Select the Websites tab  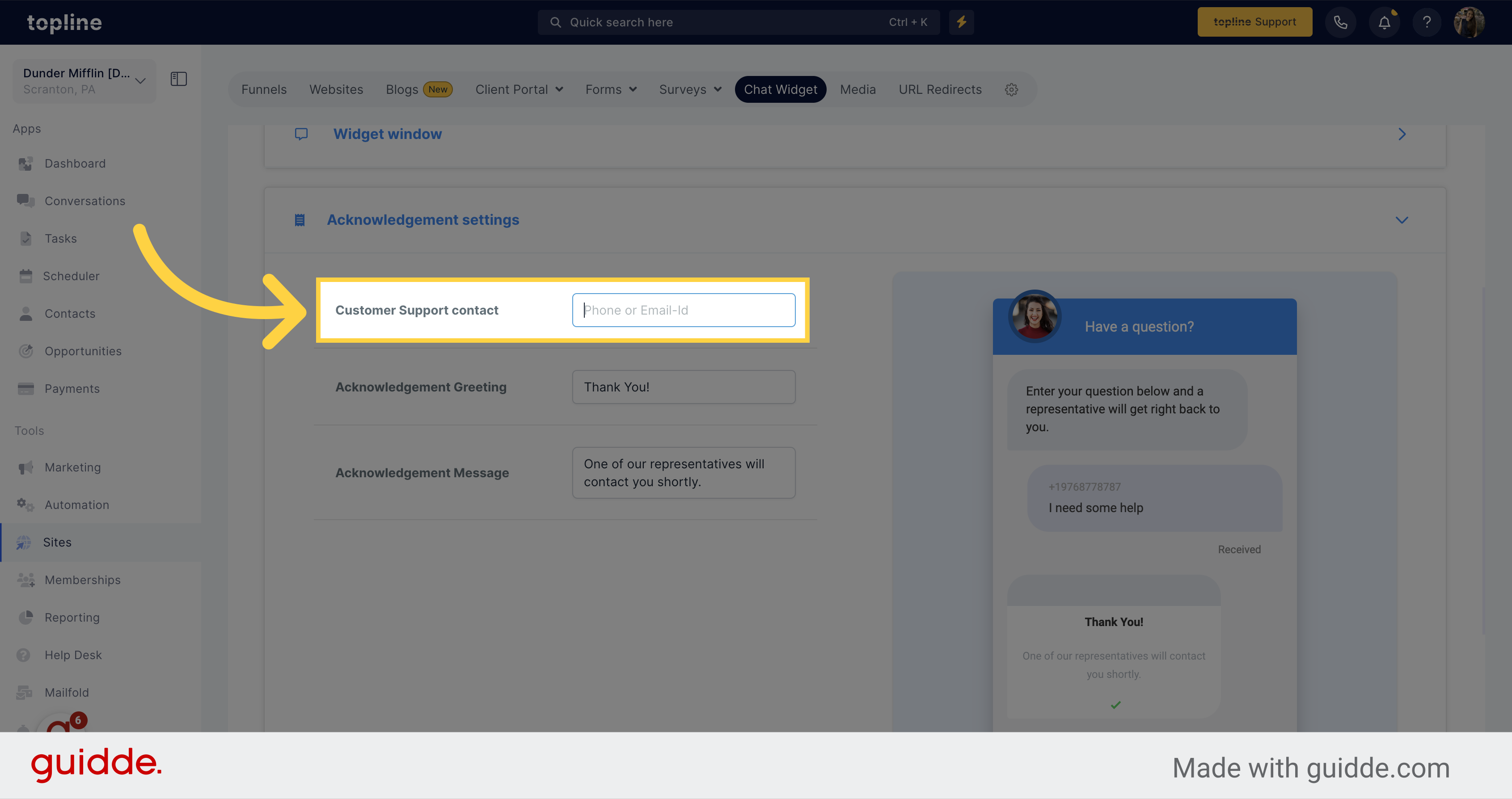click(x=336, y=89)
